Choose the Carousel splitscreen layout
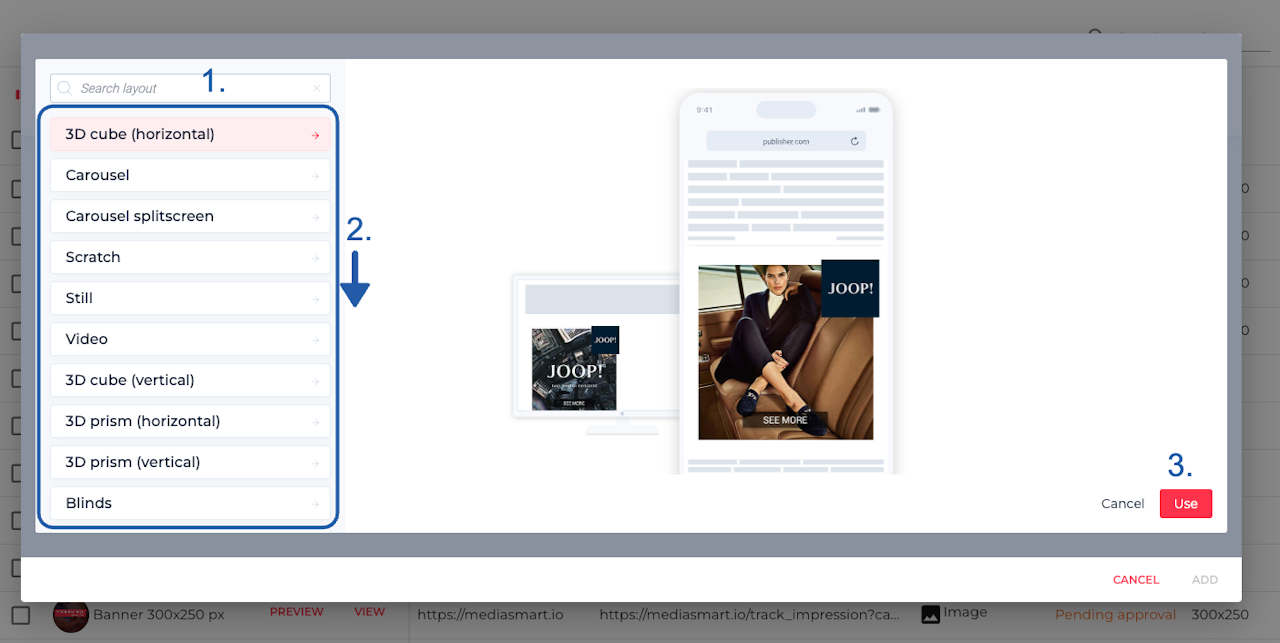 click(x=190, y=216)
